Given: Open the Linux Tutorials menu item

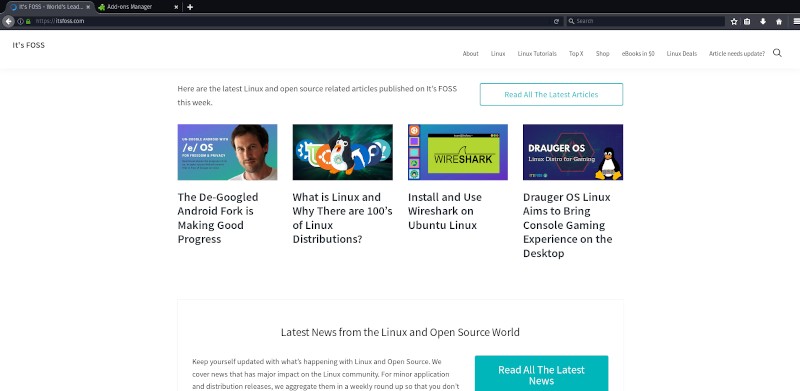Looking at the screenshot, I should [x=537, y=54].
